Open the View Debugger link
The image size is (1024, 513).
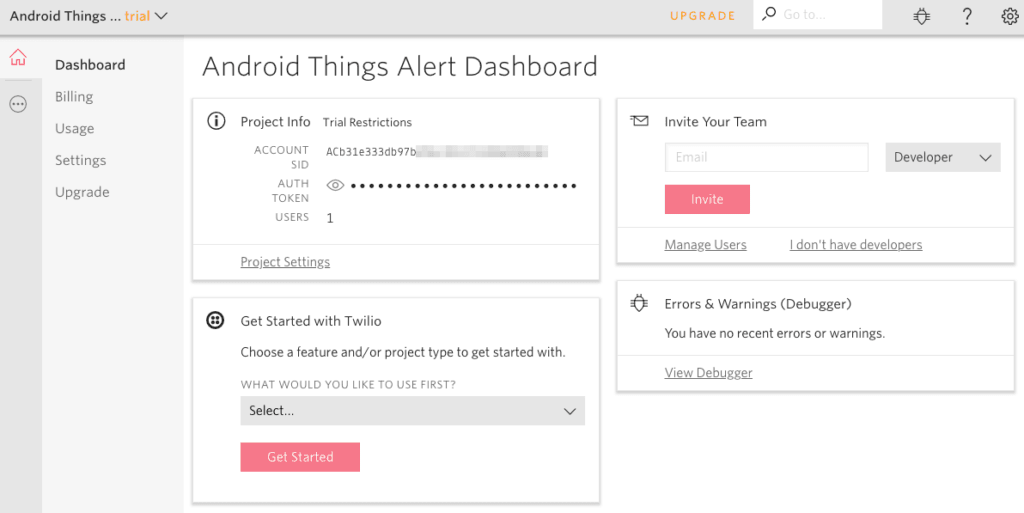[x=709, y=373]
